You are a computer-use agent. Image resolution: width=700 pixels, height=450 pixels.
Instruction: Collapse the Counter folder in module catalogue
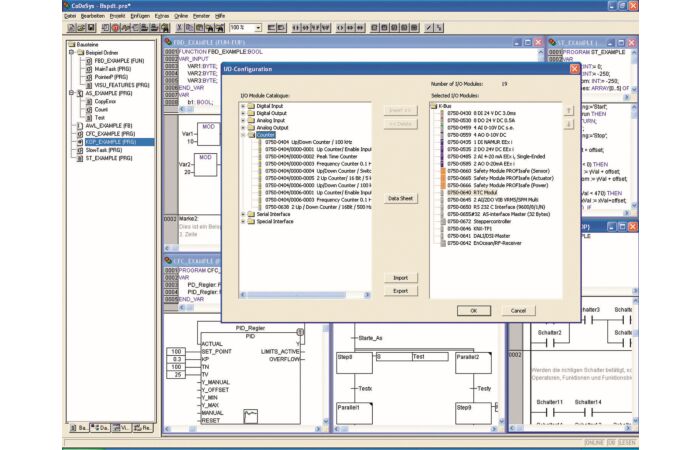click(x=243, y=134)
